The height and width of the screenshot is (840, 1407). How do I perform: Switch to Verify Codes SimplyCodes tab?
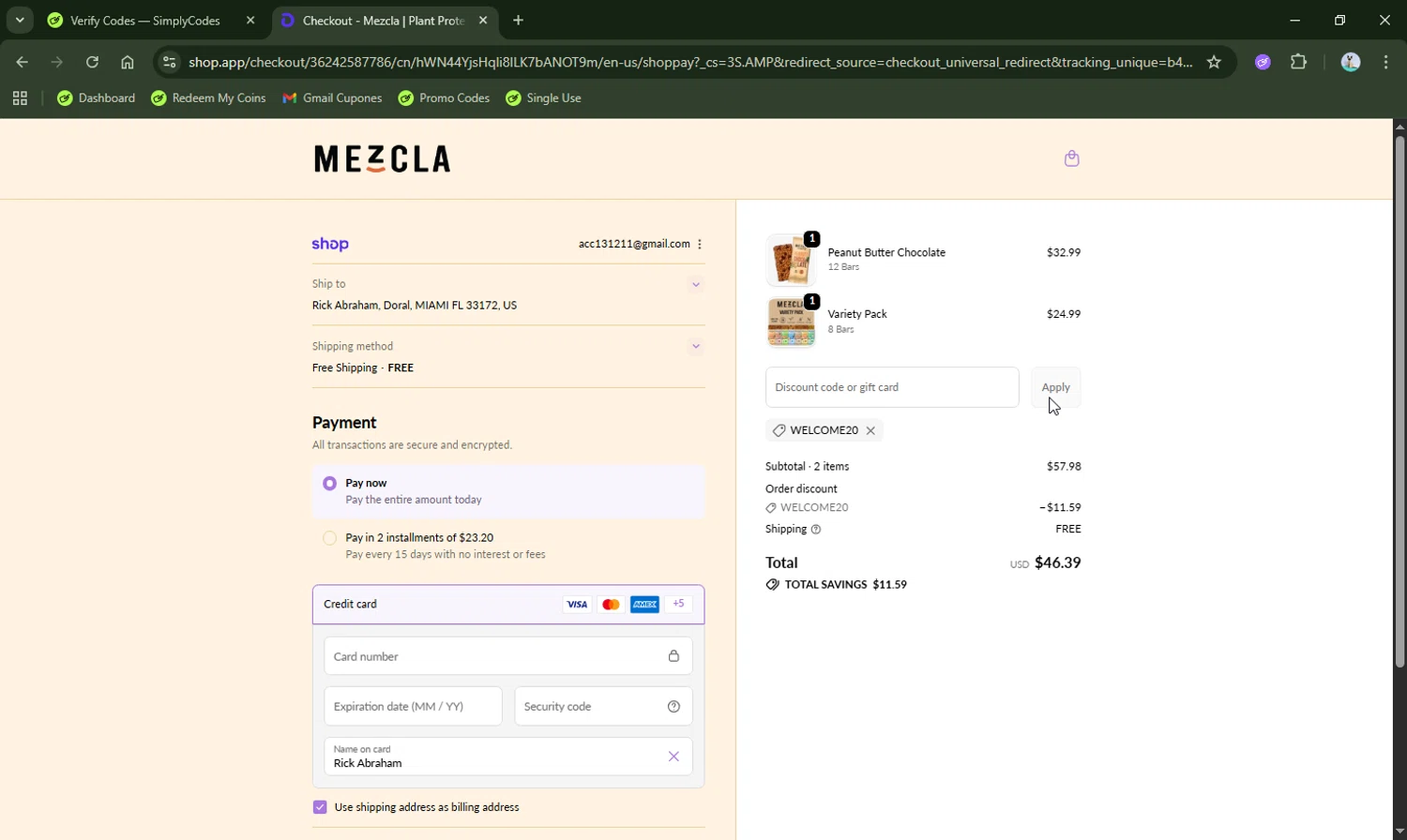(x=145, y=21)
